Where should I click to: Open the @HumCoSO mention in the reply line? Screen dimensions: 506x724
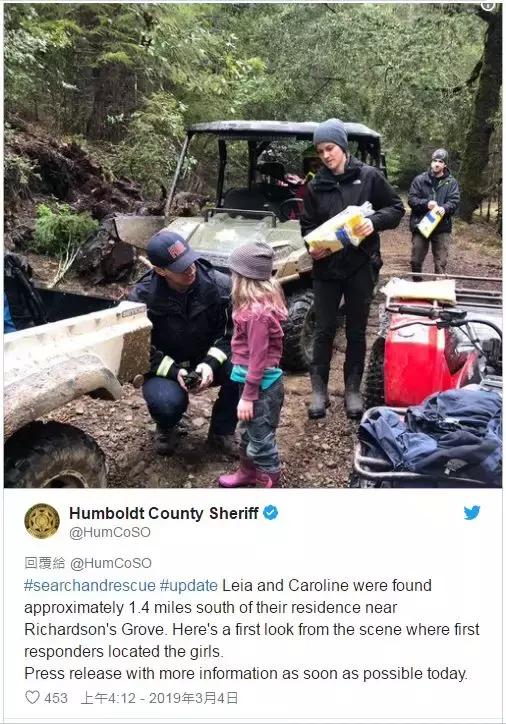pyautogui.click(x=111, y=563)
